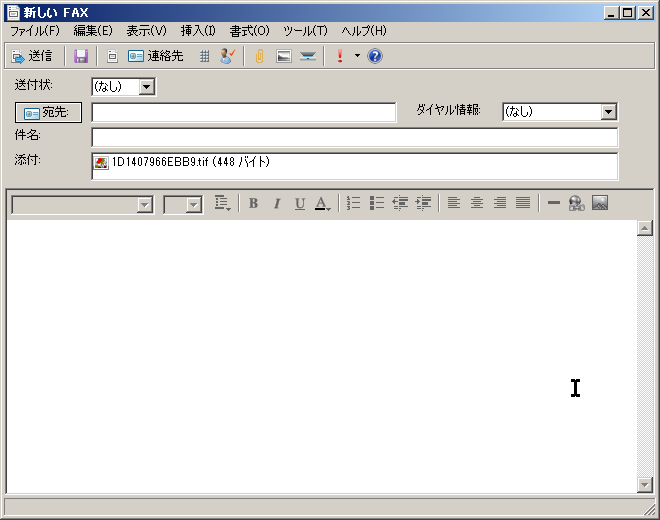
Task: Justify text alignment
Action: point(523,203)
